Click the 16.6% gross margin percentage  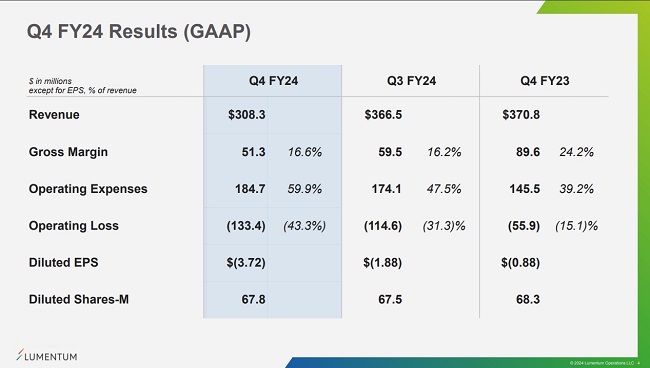tap(305, 152)
